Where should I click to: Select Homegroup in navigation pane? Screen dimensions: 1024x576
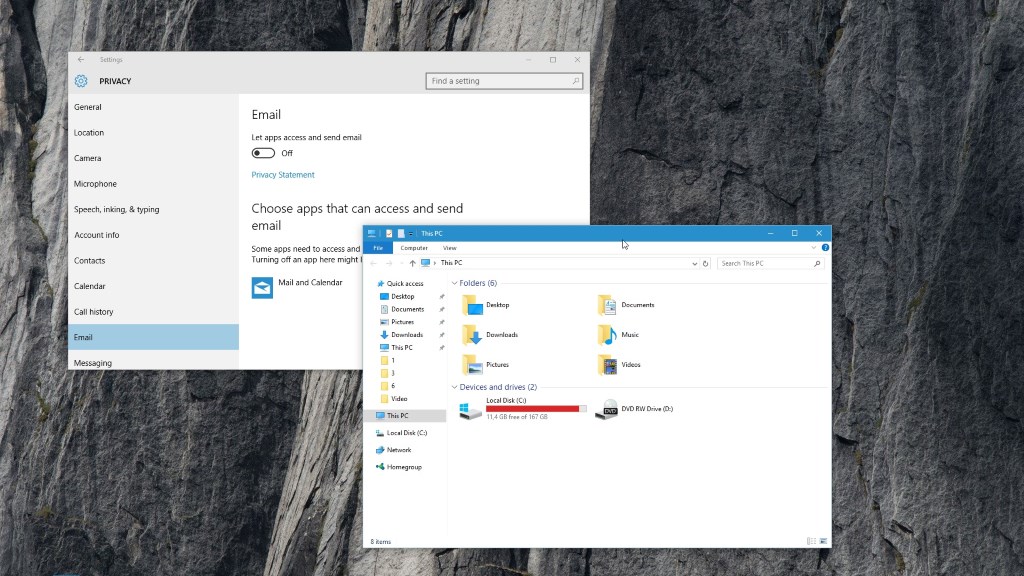coord(405,467)
